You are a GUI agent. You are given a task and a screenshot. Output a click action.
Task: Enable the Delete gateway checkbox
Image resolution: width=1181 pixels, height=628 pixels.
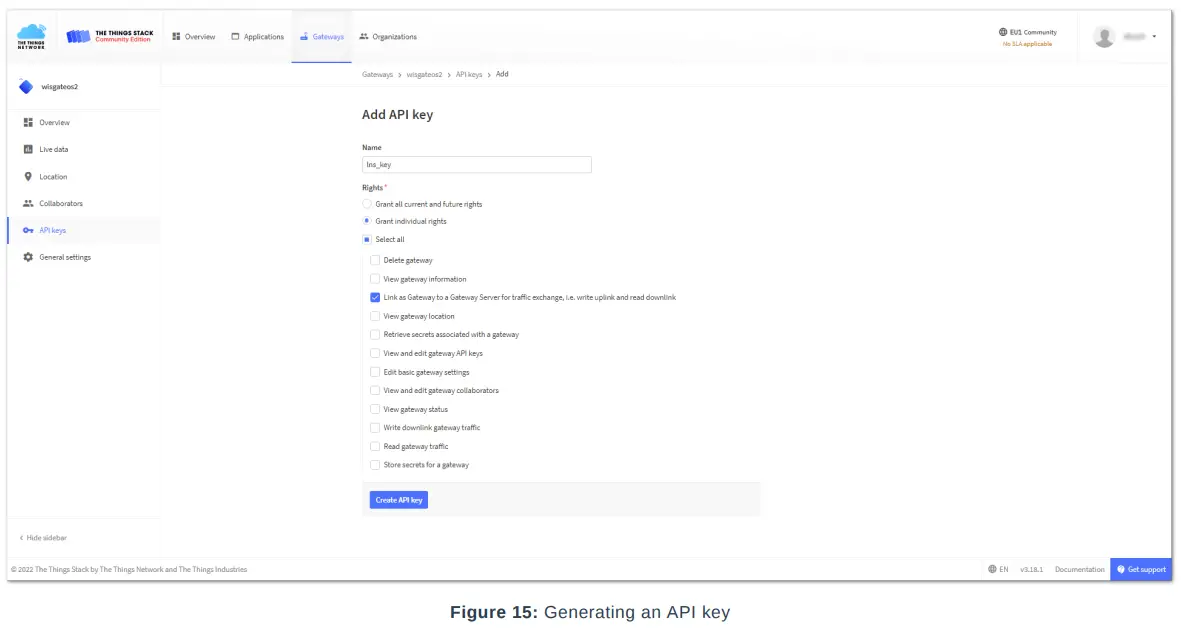coord(375,260)
